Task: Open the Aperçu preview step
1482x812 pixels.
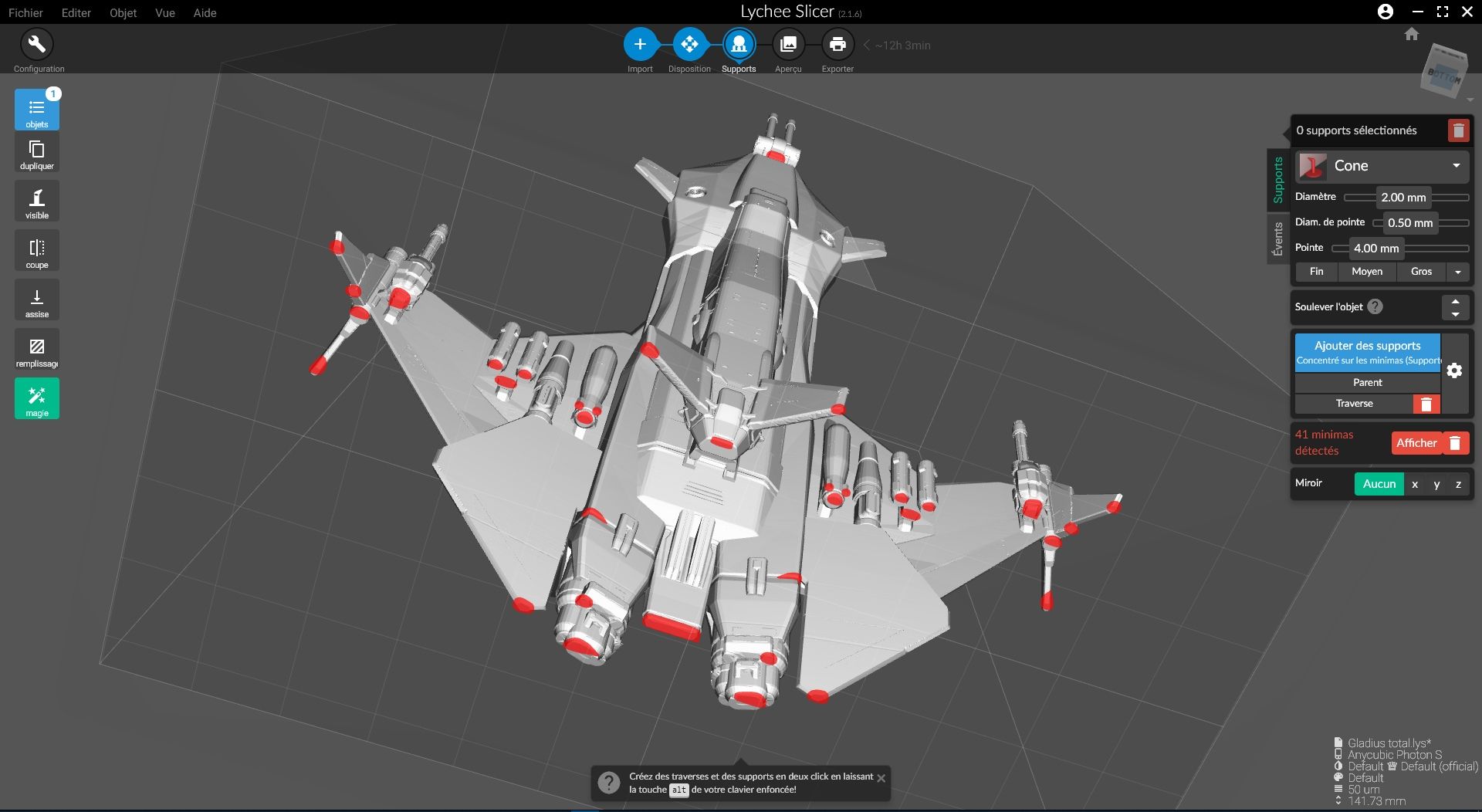Action: pos(788,45)
